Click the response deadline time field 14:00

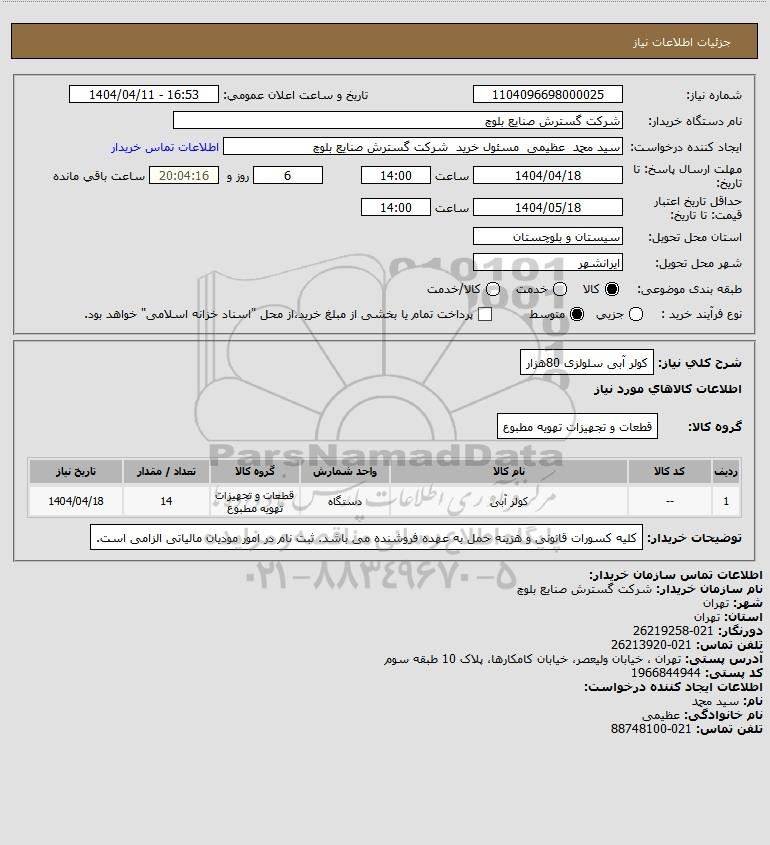(x=396, y=176)
